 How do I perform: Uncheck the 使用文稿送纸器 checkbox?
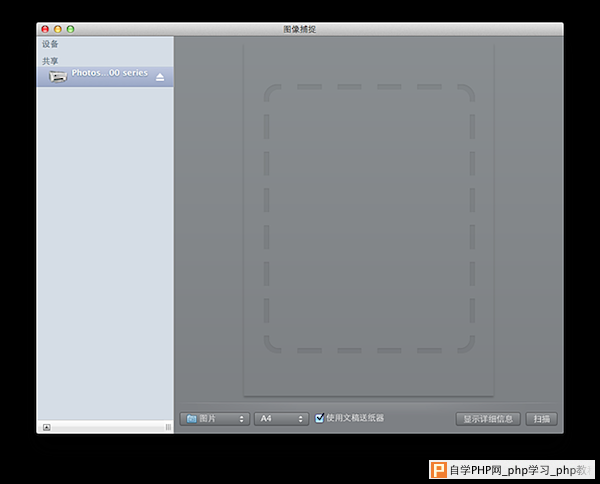coord(320,418)
